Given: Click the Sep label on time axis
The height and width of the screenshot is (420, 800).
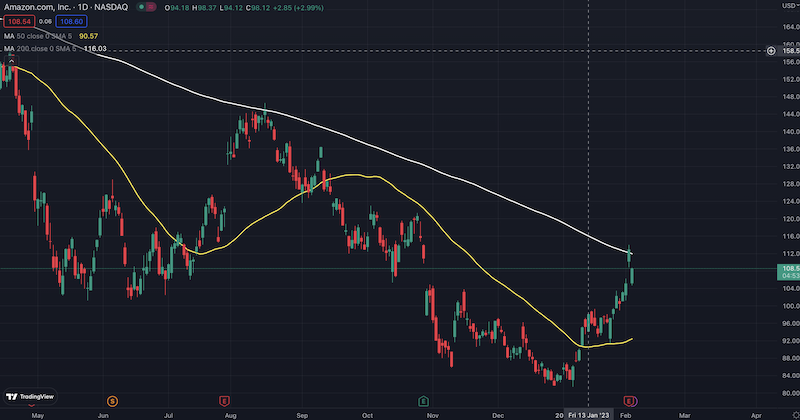Looking at the screenshot, I should (302, 415).
